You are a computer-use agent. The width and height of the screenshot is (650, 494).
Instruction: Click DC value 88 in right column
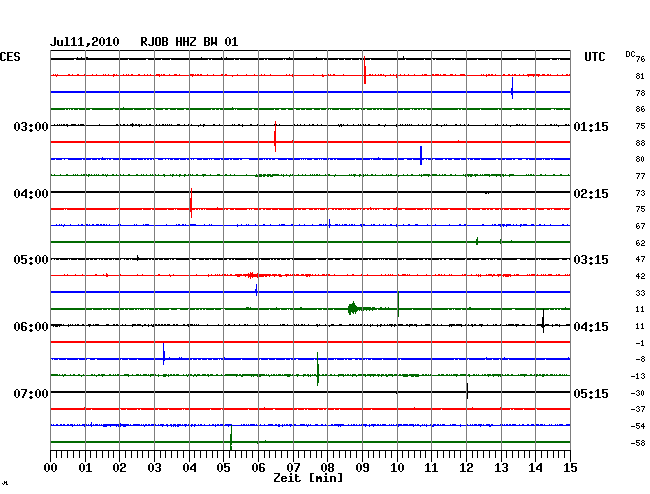click(x=640, y=143)
